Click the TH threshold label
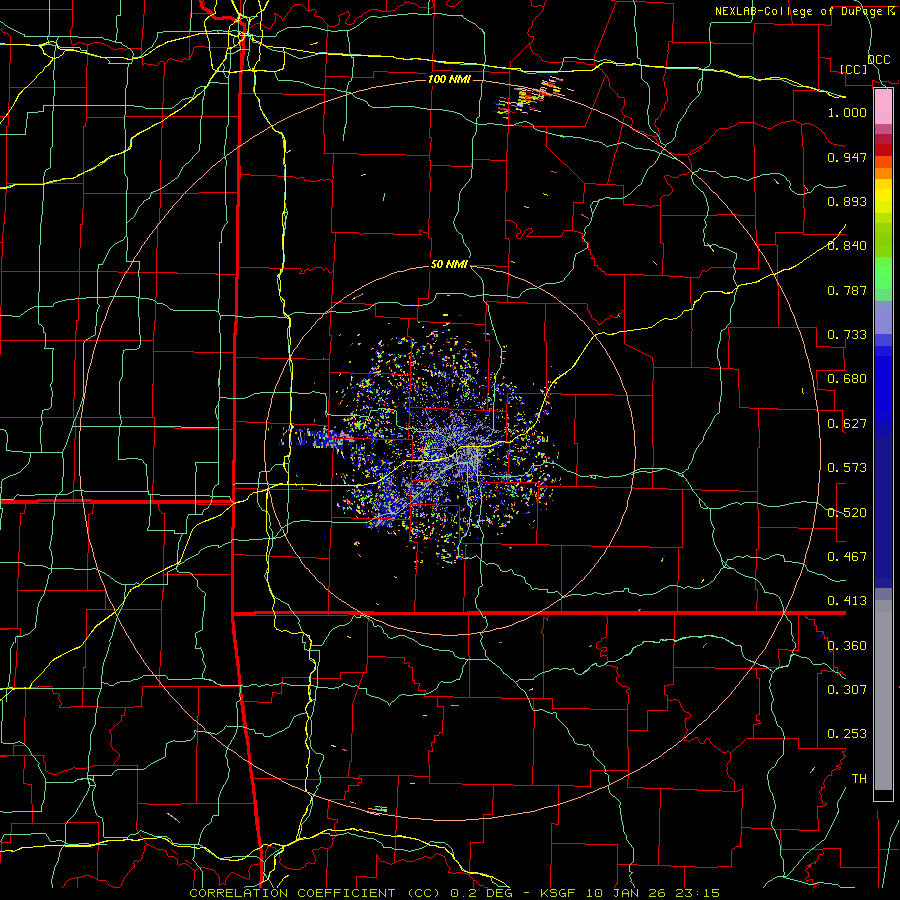This screenshot has height=900, width=900. point(859,779)
